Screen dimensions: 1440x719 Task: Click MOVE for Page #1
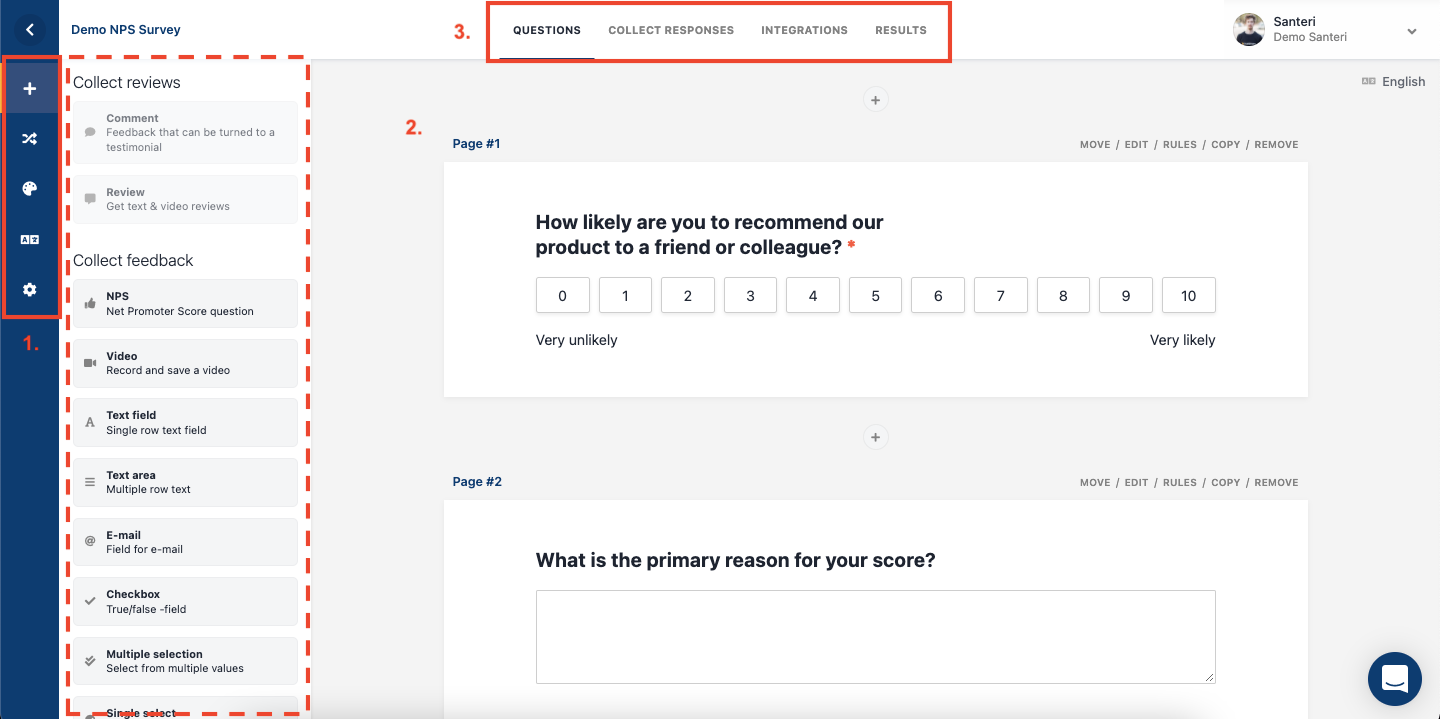tap(1095, 145)
